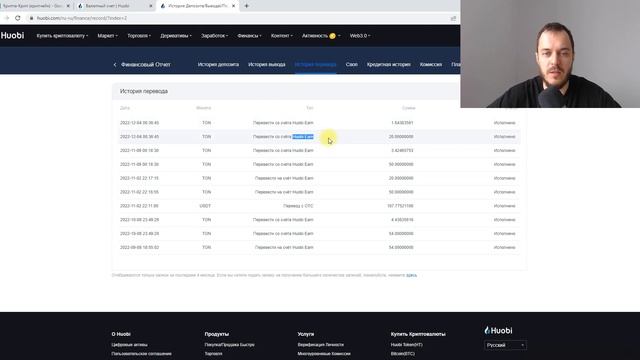Image resolution: width=640 pixels, height=360 pixels.
Task: Open the Пользовательское соглашение footer link
Action: point(141,354)
